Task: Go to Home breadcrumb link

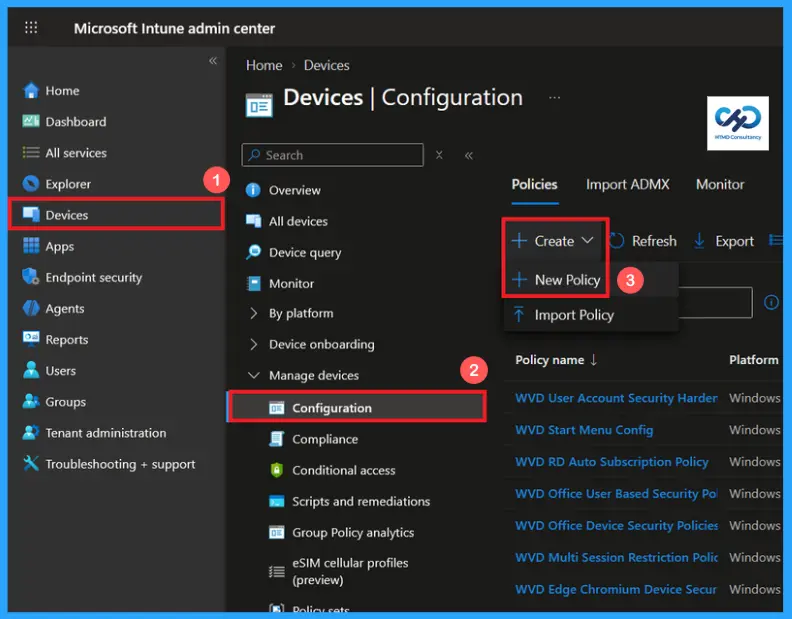Action: click(264, 65)
